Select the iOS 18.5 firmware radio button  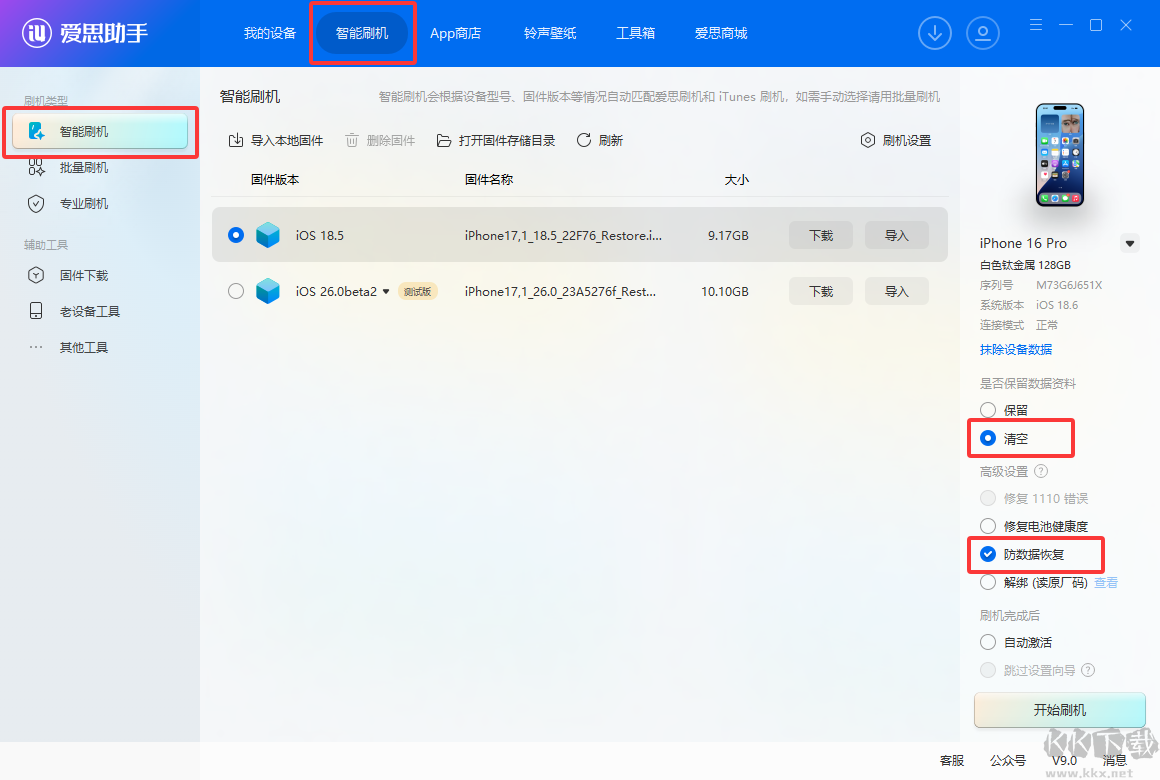click(236, 235)
